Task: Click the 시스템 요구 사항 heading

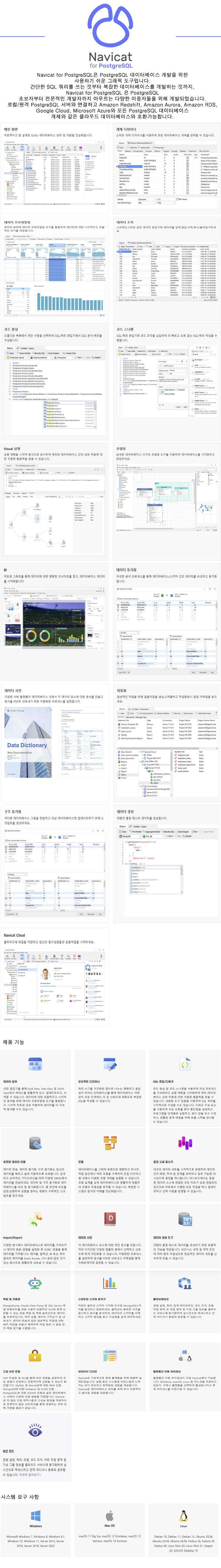Action: pos(20,1496)
